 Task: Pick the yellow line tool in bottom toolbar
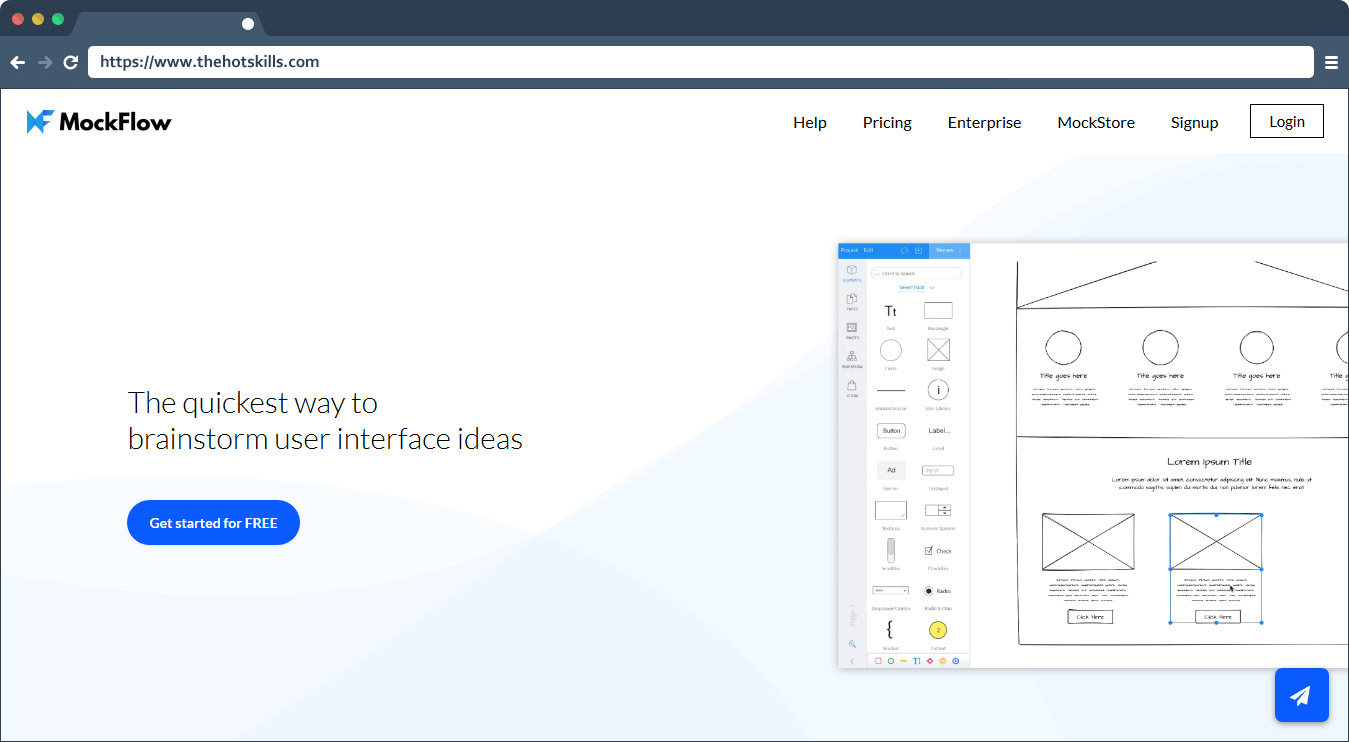(904, 661)
